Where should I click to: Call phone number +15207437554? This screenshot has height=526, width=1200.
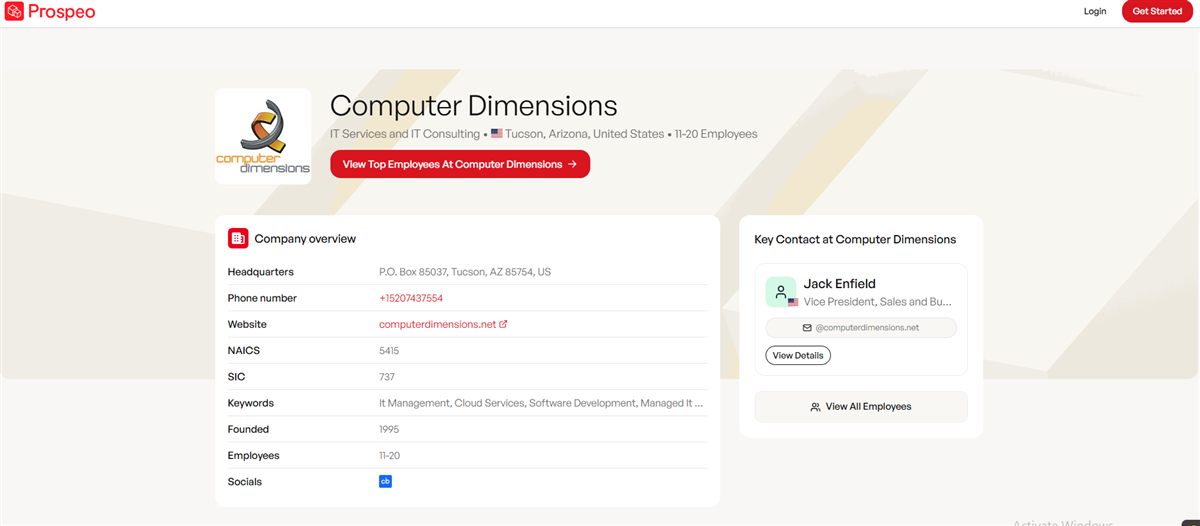coord(411,298)
